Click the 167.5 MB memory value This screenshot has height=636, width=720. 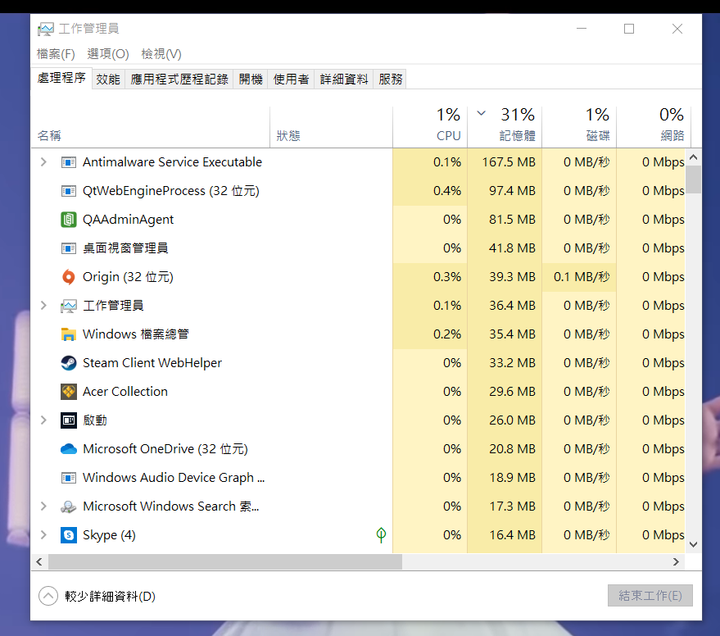(509, 162)
